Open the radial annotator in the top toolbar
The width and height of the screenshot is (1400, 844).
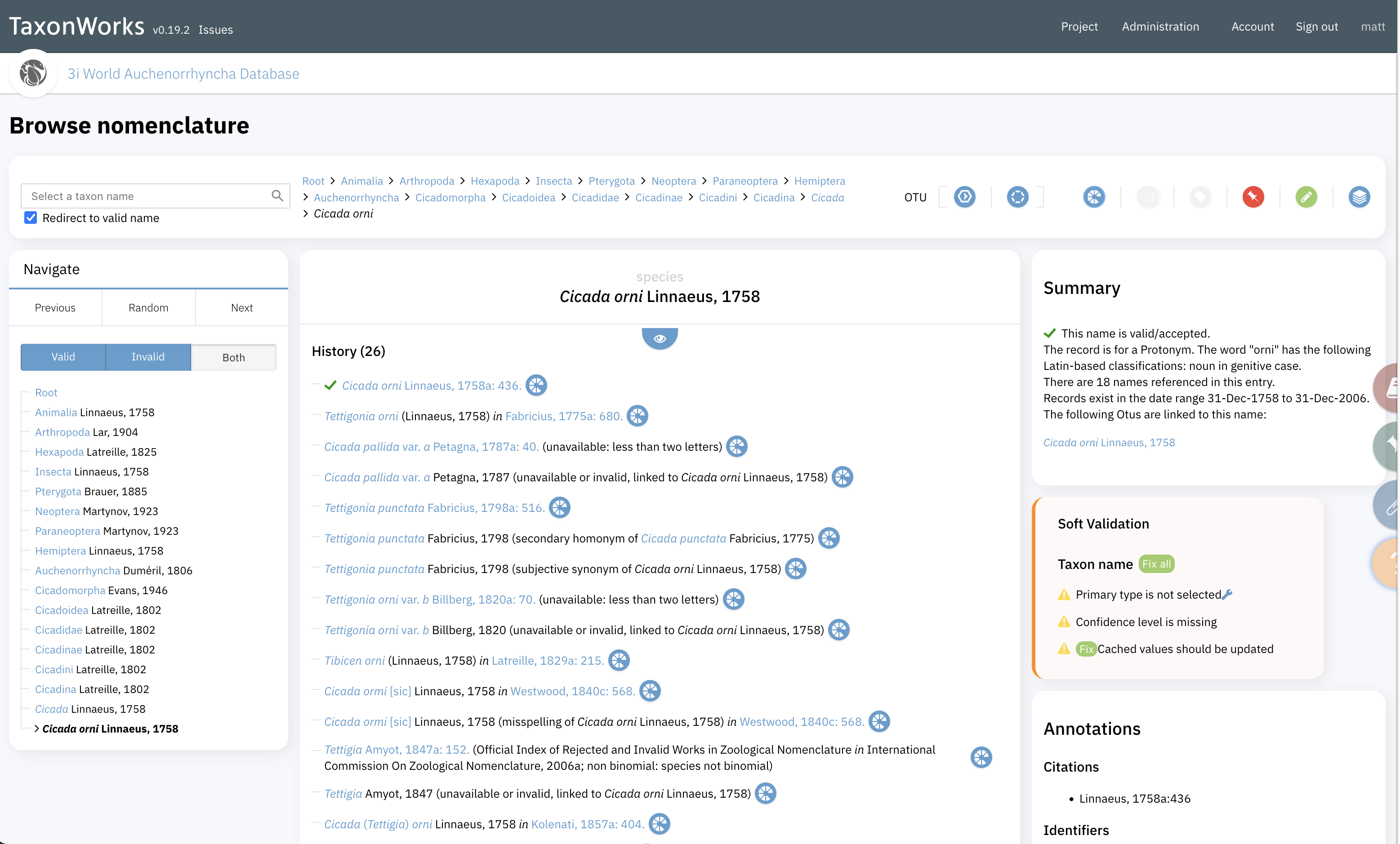tap(1094, 197)
